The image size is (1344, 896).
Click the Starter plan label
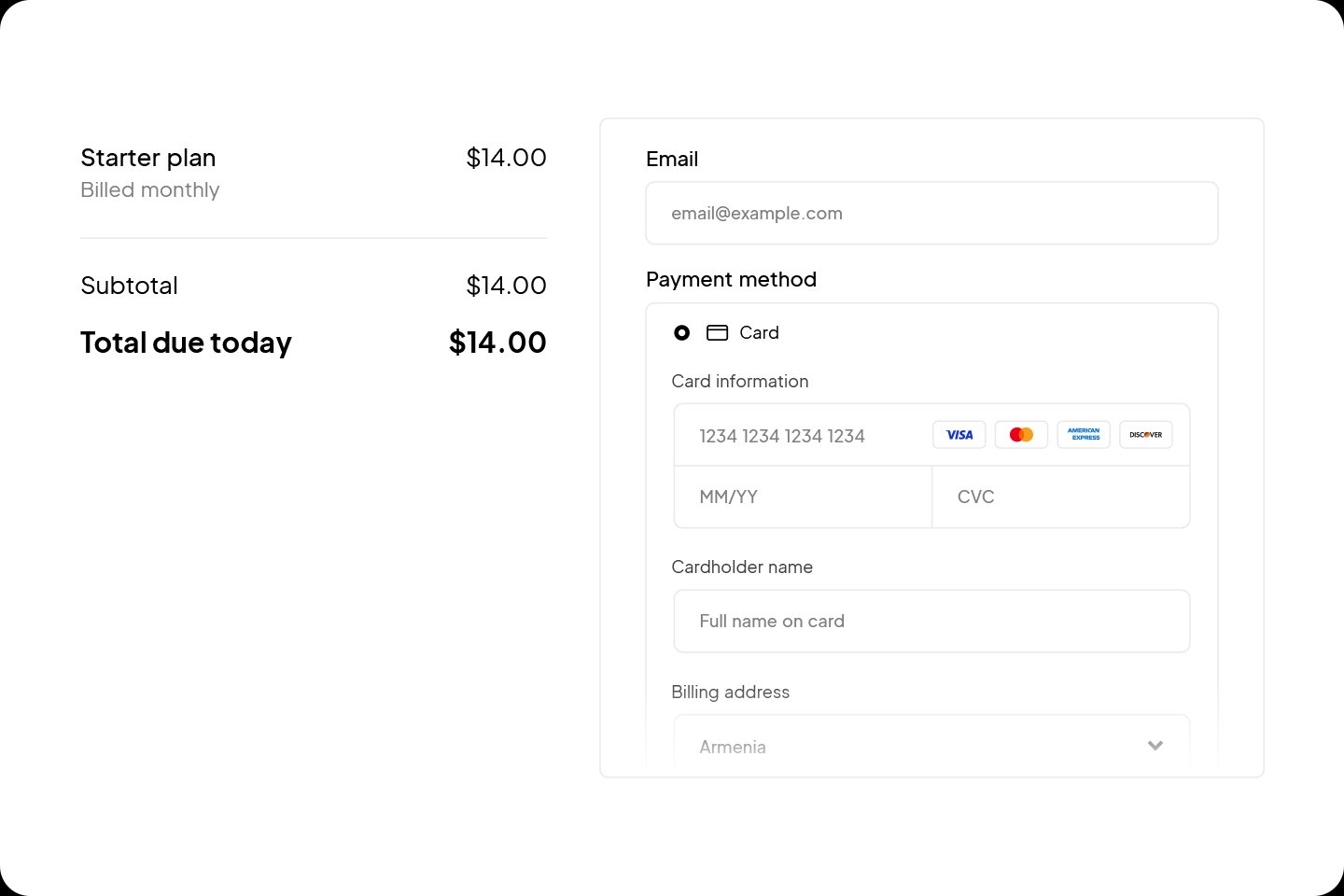pyautogui.click(x=147, y=158)
